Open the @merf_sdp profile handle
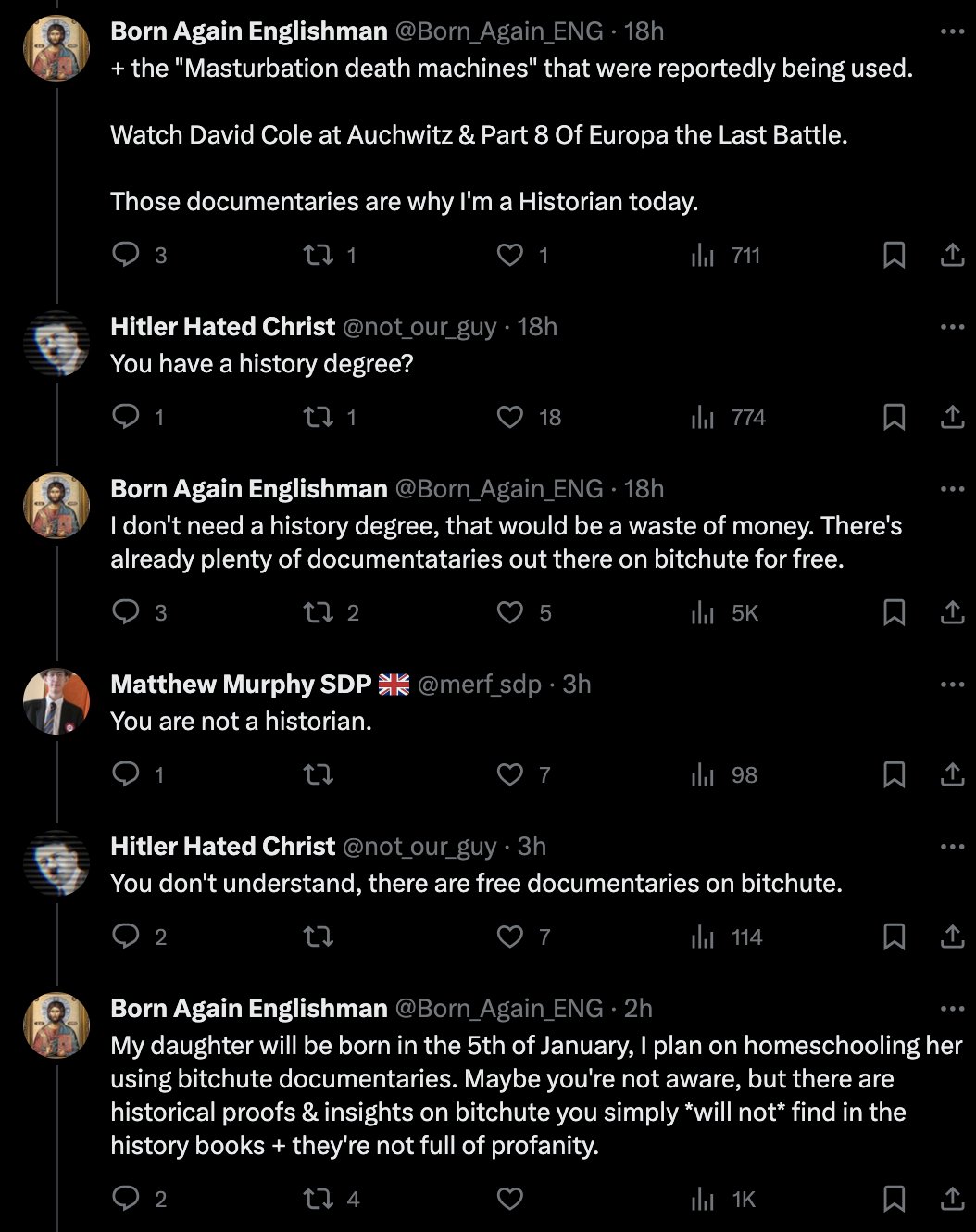 479,685
